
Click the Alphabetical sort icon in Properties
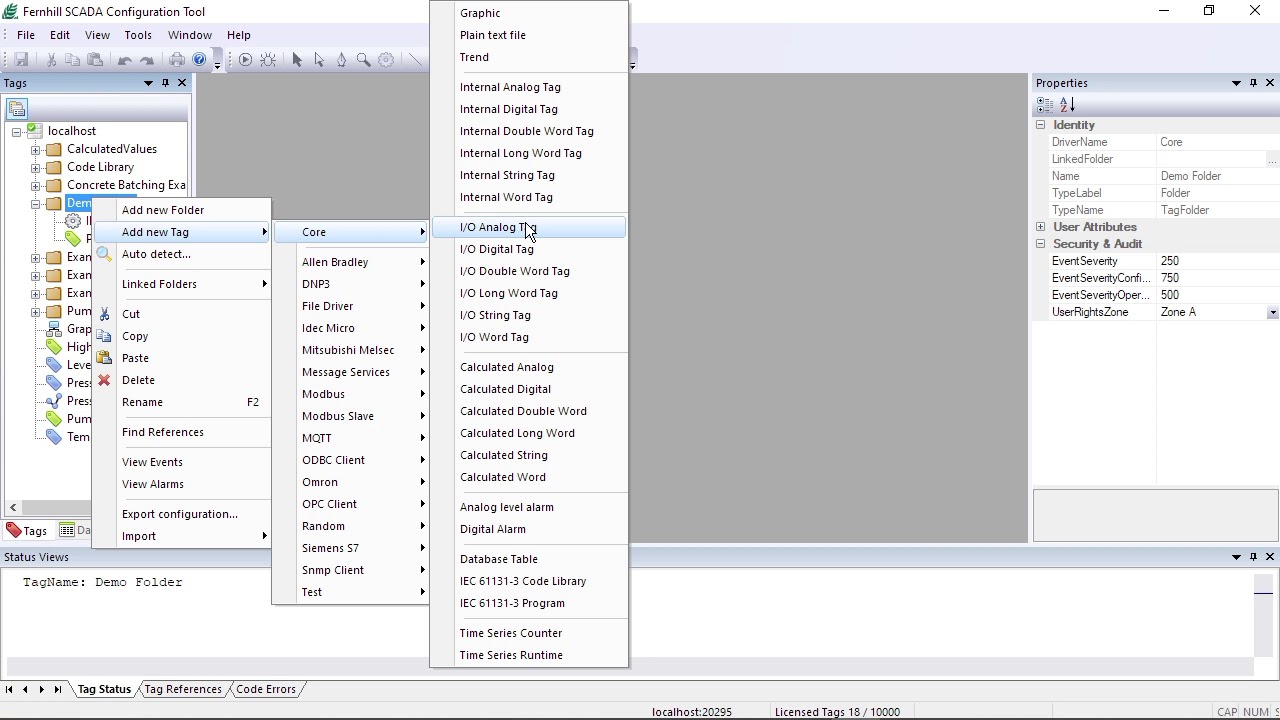[1067, 105]
